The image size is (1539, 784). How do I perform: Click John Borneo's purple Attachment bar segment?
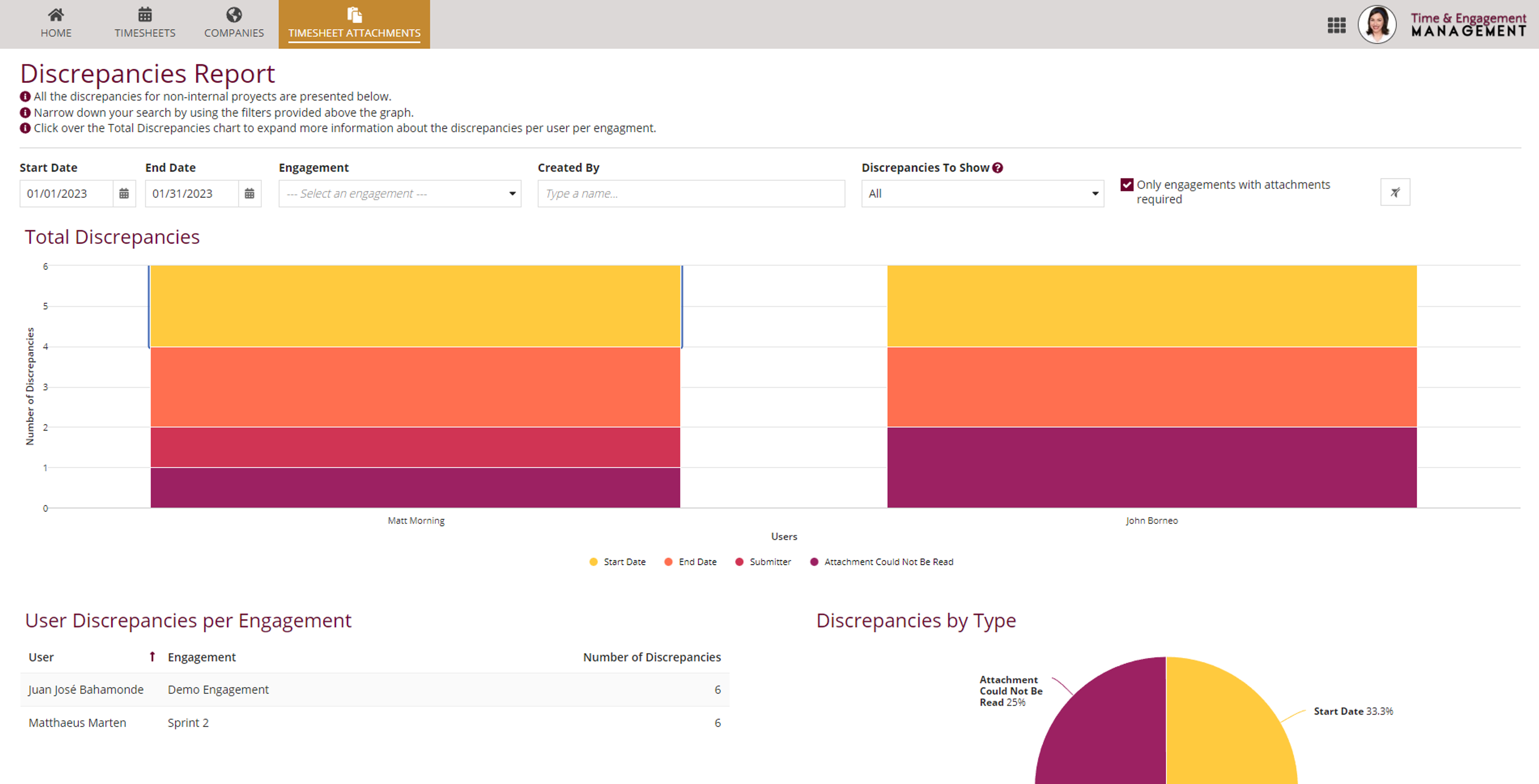pyautogui.click(x=1152, y=468)
